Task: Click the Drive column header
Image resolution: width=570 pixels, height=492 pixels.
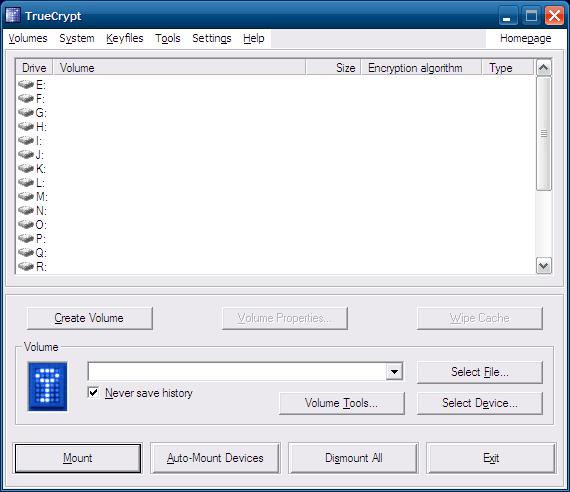Action: pyautogui.click(x=34, y=68)
